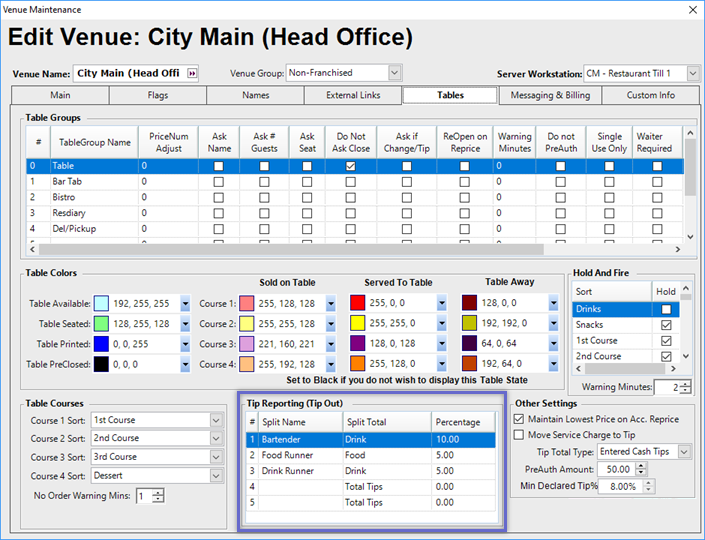
Task: Toggle Do Not Ask Close for Table row
Action: 351,166
